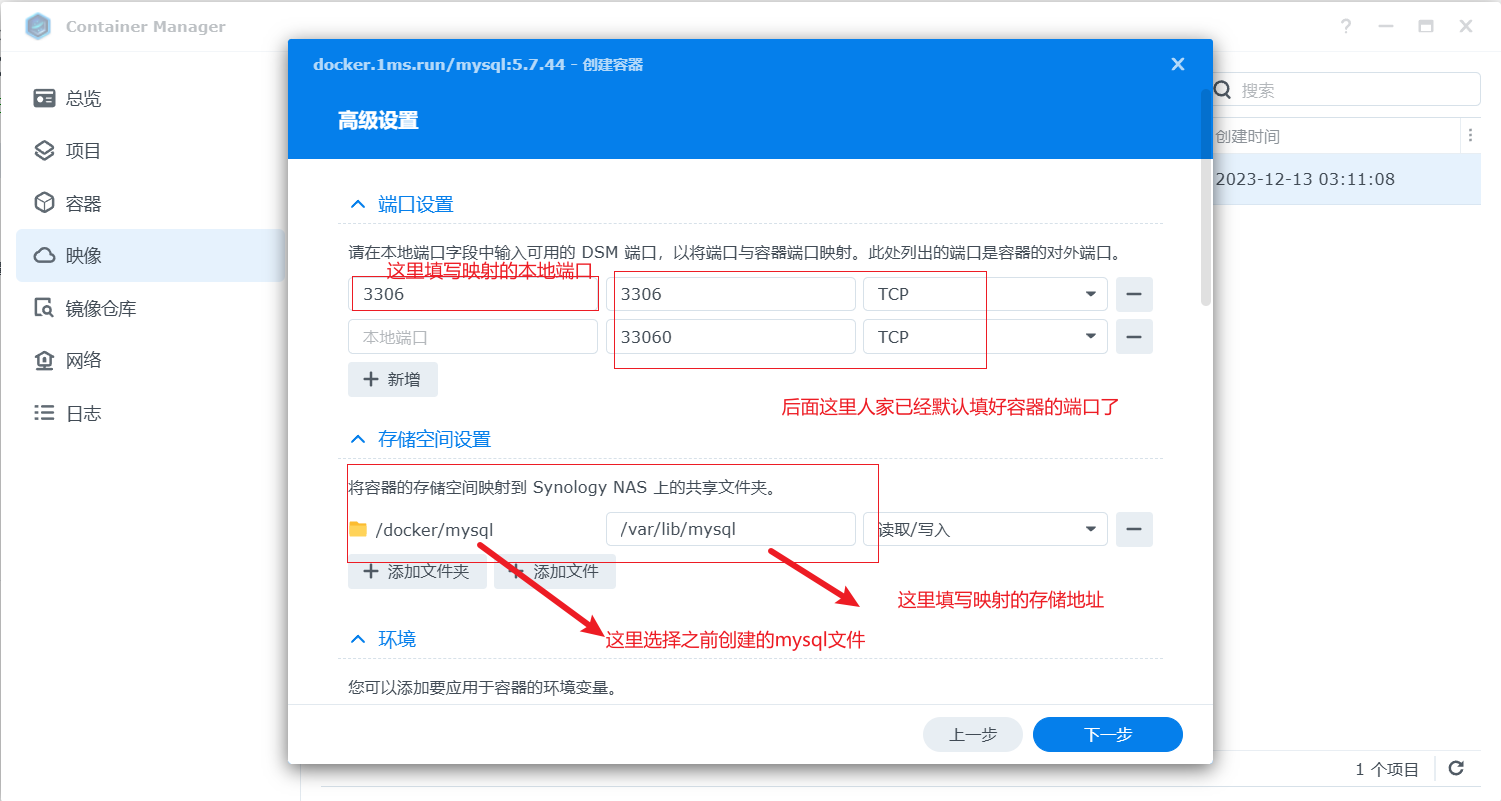Click the 创建时间 column header
Viewport: 1501px width, 801px height.
(x=1247, y=136)
